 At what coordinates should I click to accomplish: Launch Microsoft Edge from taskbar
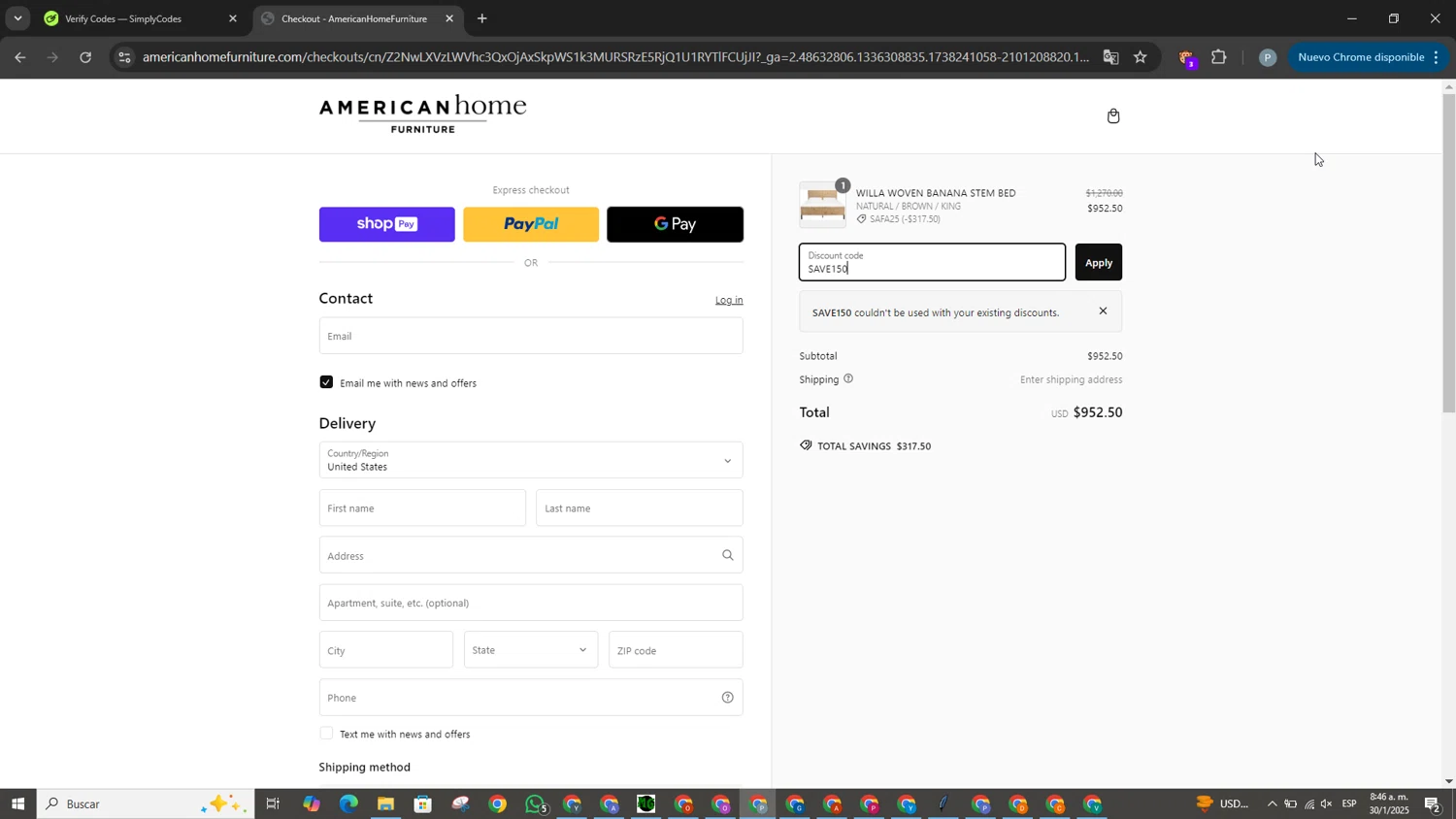pyautogui.click(x=348, y=803)
